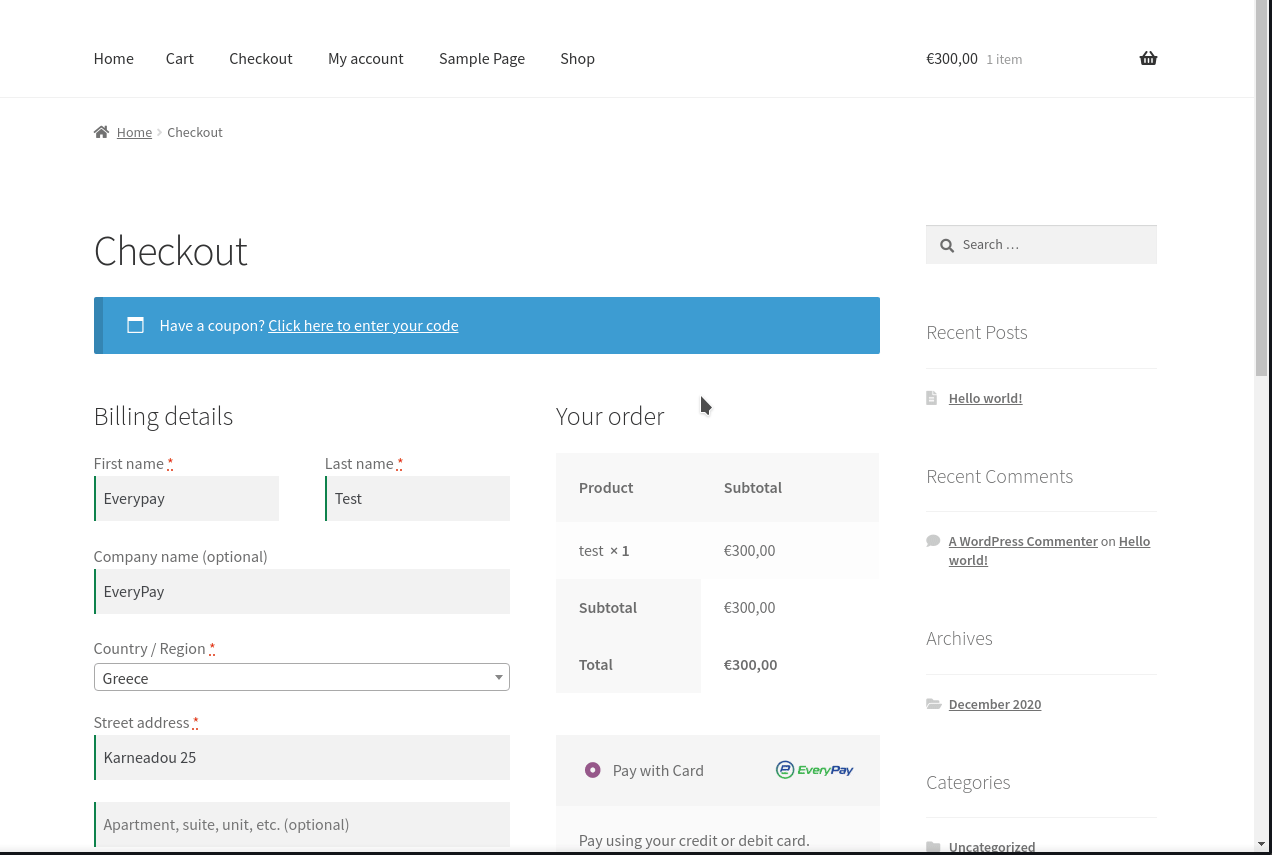Open Sample Page in the navigation menu
The height and width of the screenshot is (855, 1272).
[x=482, y=58]
